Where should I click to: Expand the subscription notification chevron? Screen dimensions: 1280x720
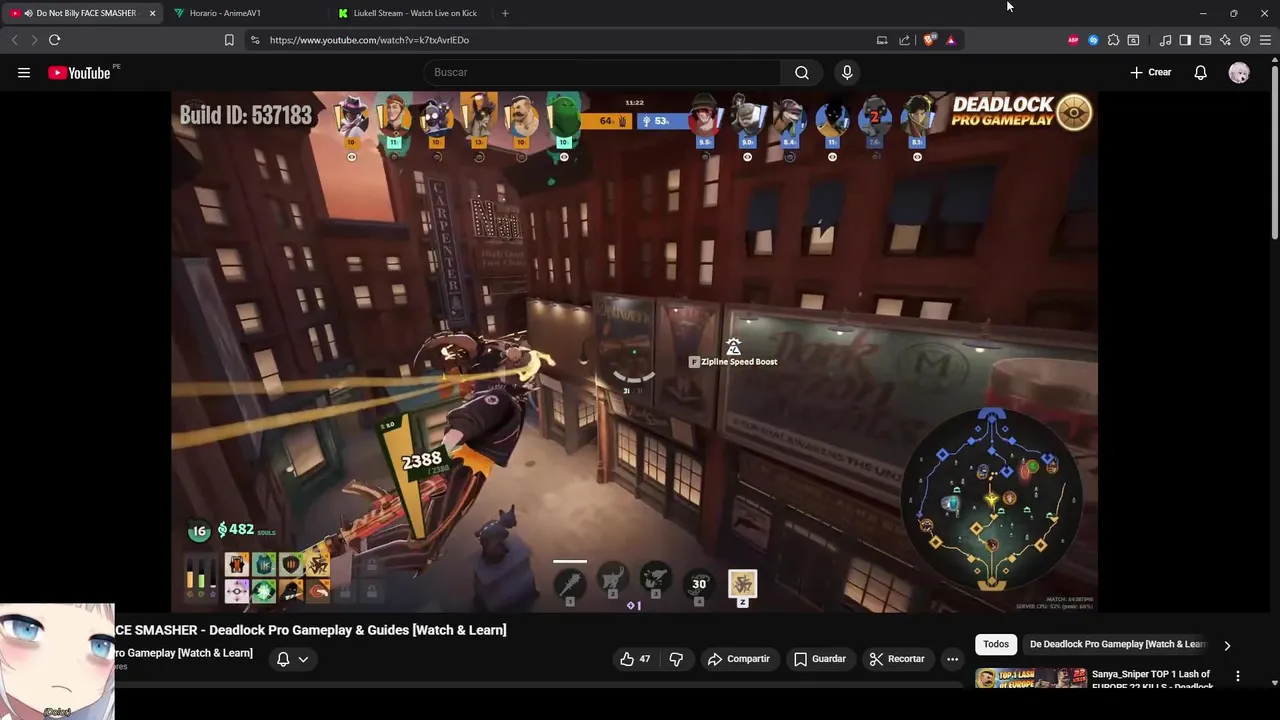tap(303, 659)
